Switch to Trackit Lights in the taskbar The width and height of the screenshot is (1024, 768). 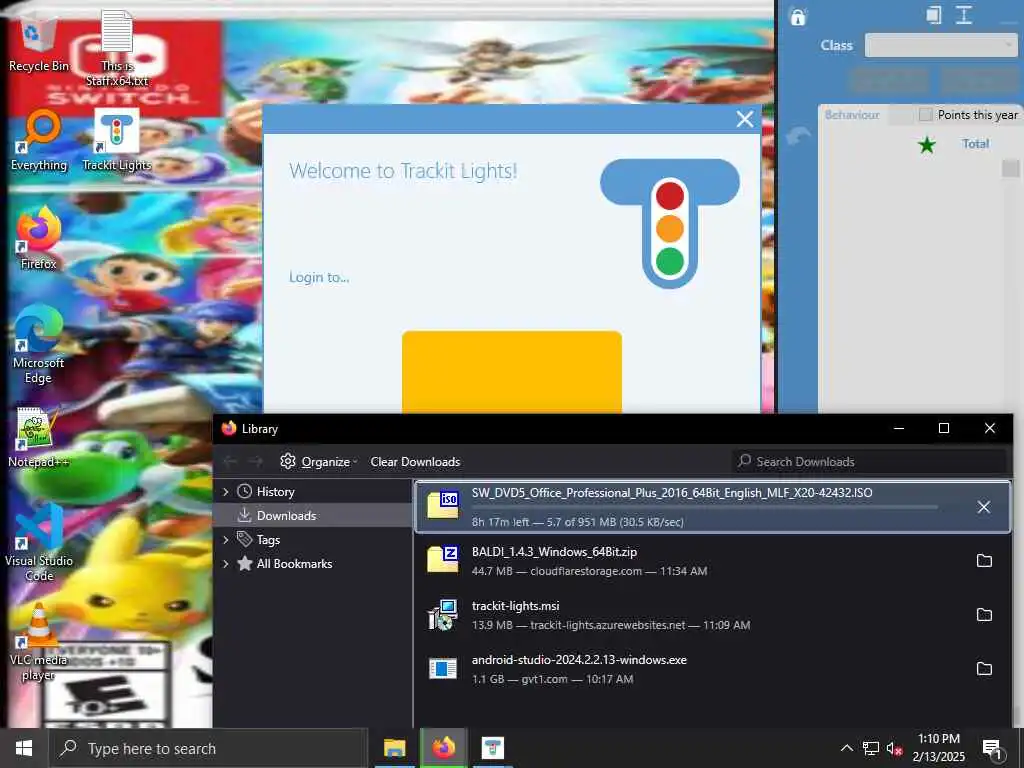point(493,748)
